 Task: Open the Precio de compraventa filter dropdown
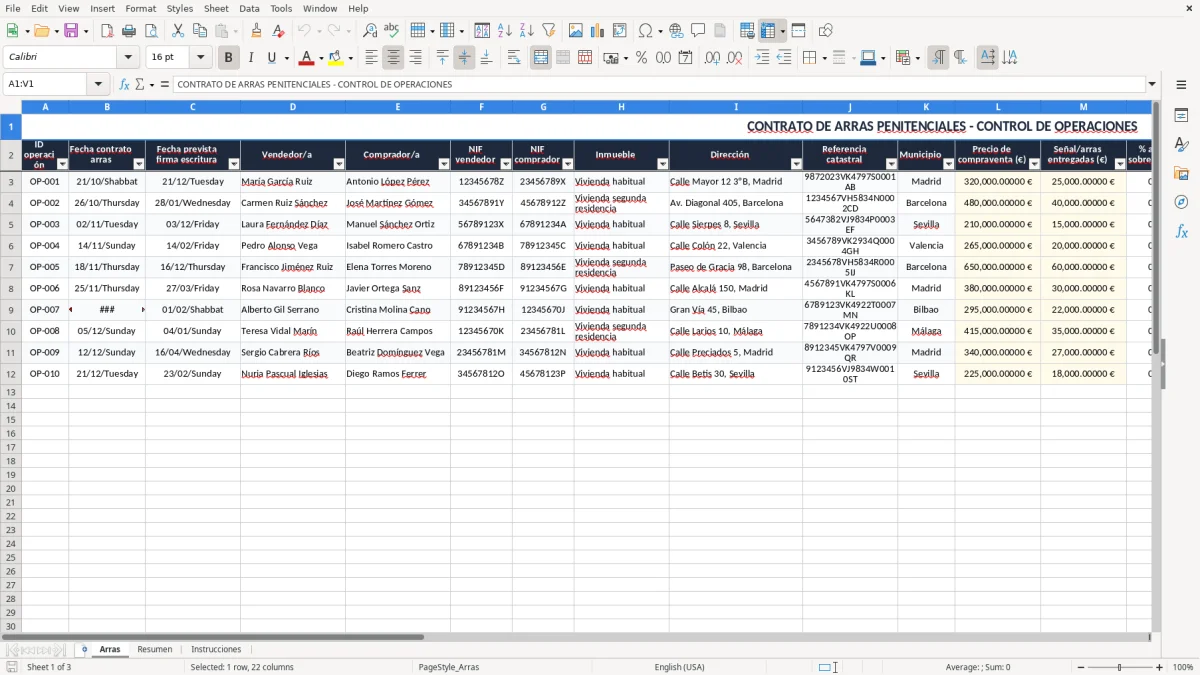1034,164
